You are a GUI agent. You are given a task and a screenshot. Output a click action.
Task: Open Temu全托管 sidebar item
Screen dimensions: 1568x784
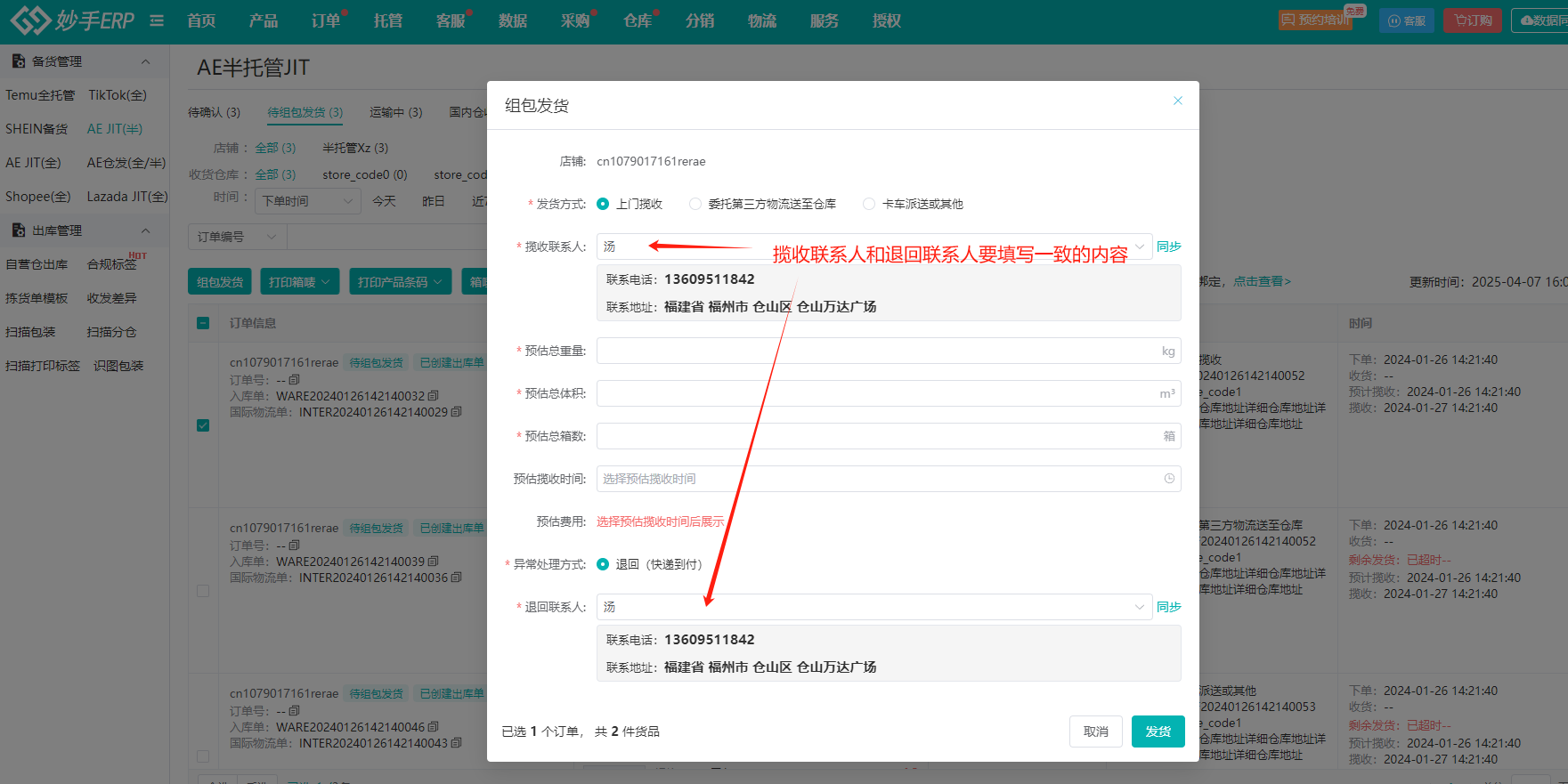(x=40, y=95)
